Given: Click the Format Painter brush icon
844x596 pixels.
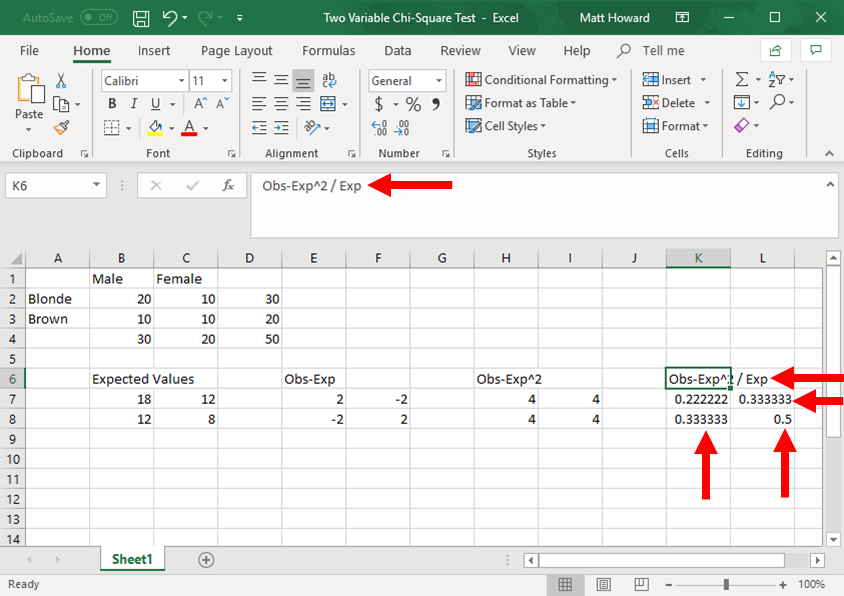Looking at the screenshot, I should pyautogui.click(x=61, y=128).
